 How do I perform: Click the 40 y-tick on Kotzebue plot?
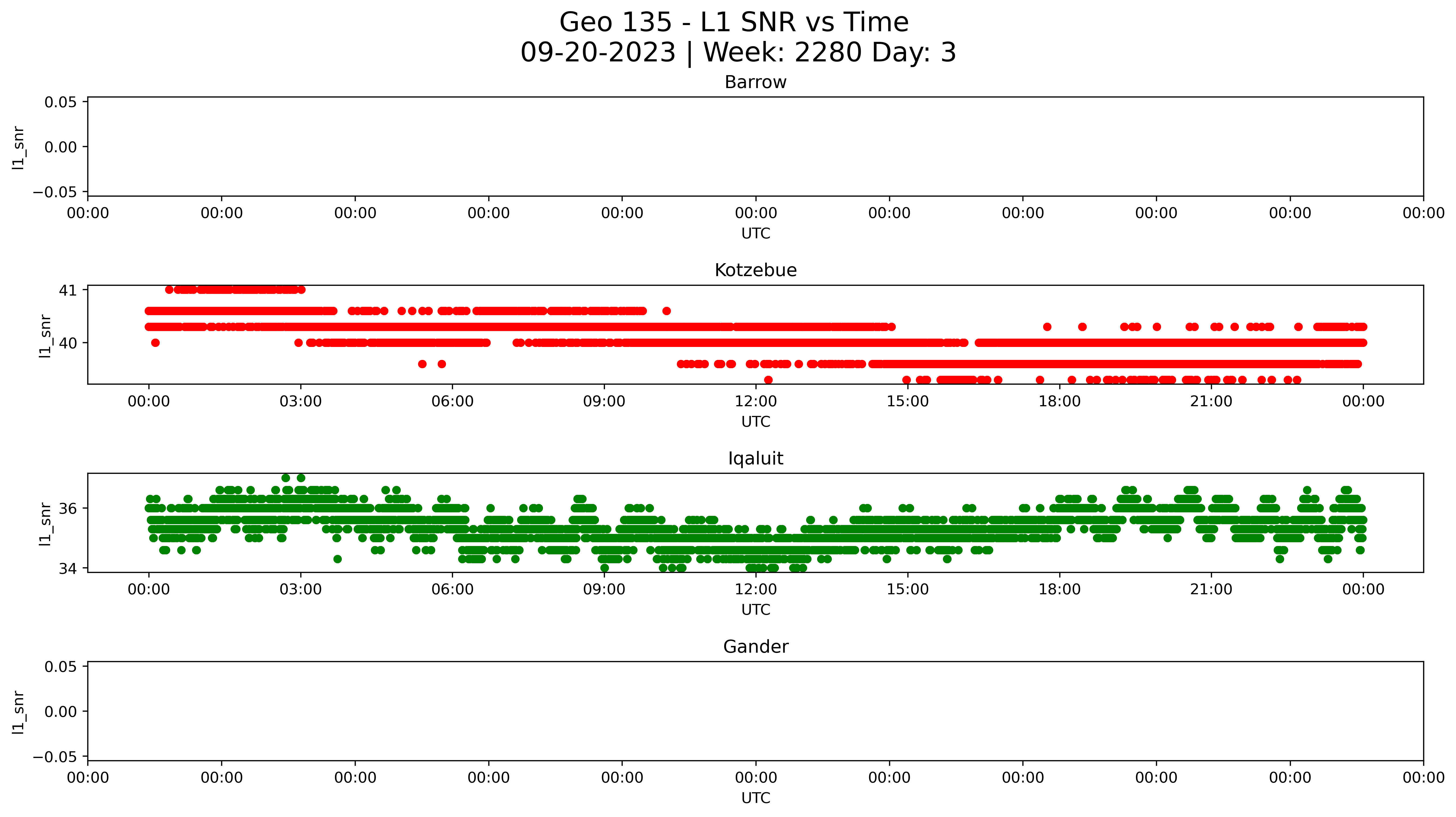coord(68,343)
